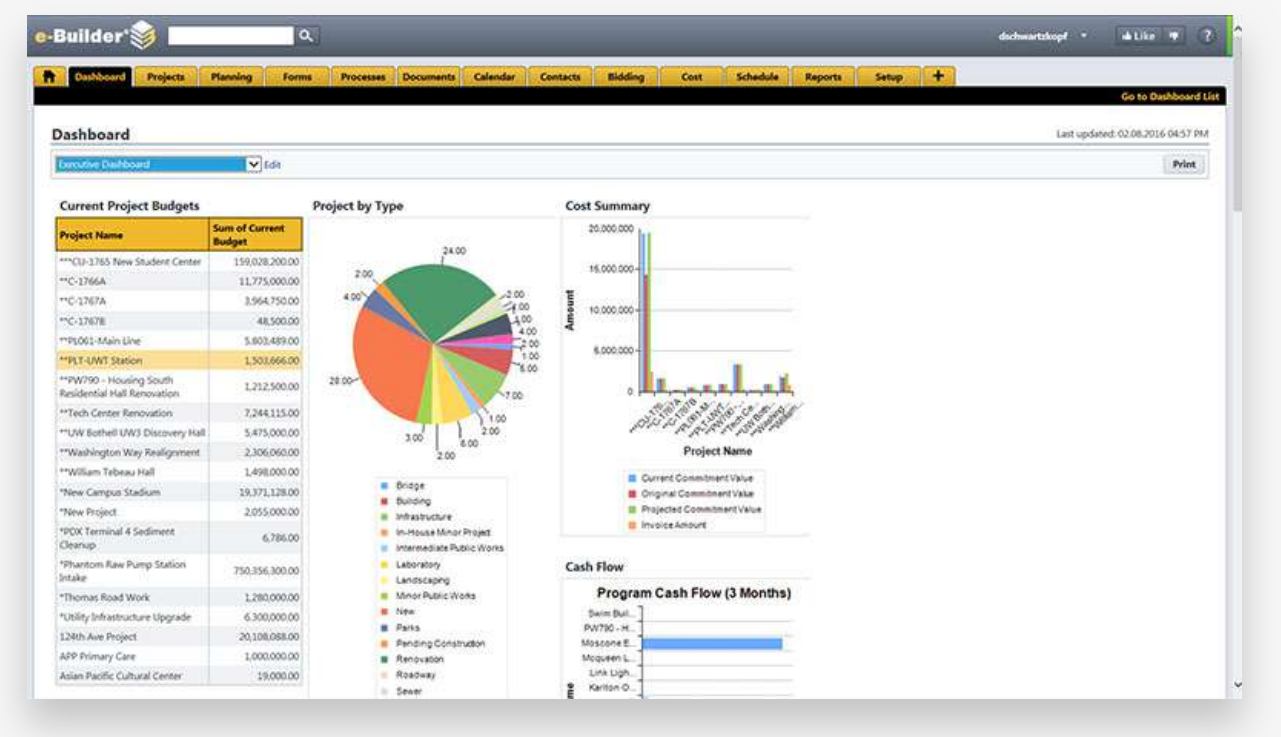The height and width of the screenshot is (737, 1281).
Task: Click the e-Builder logo
Action: point(95,35)
